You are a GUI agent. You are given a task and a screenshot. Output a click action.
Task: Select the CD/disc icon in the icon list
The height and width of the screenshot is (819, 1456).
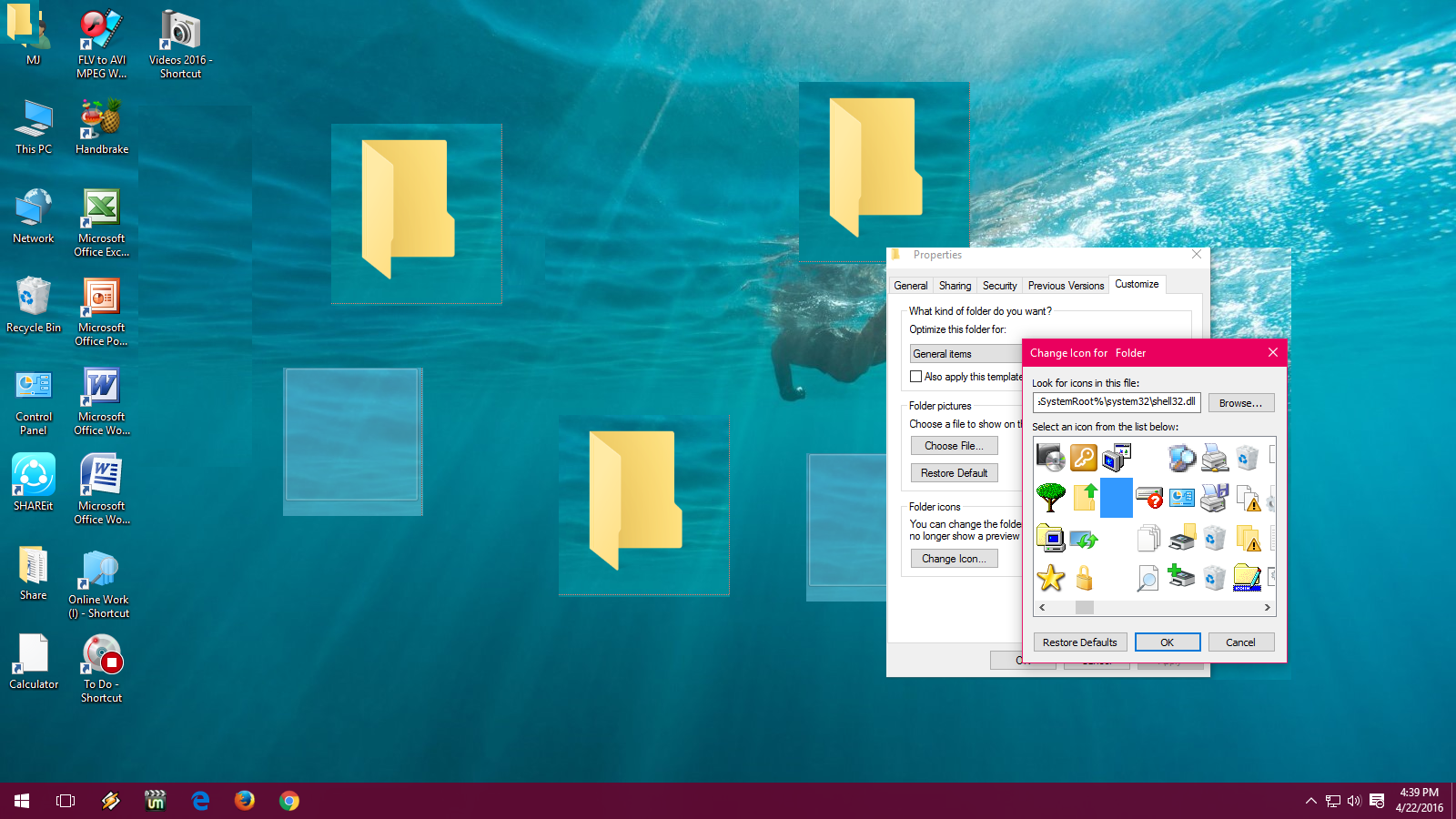[x=1051, y=458]
